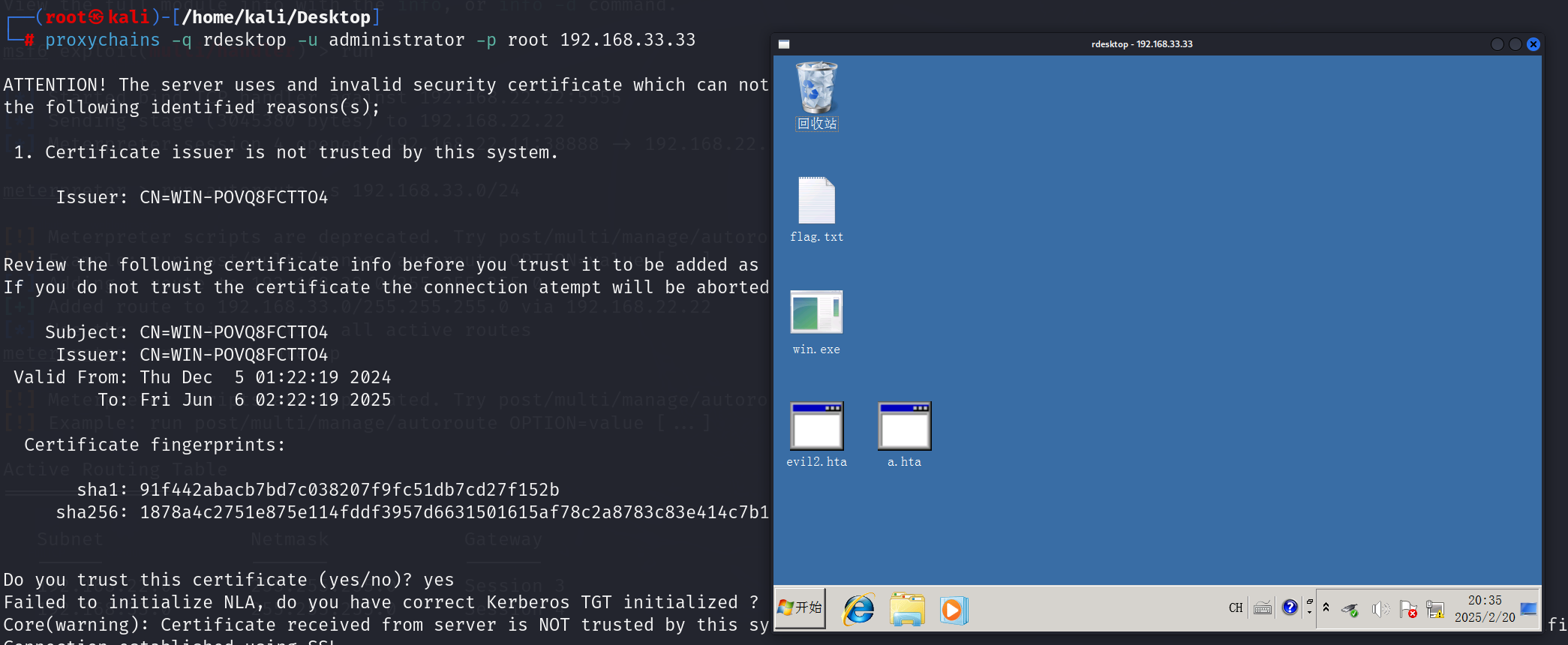1568x645 pixels.
Task: Click the 'Valid From: Thu Dec 5' line
Action: tap(203, 377)
